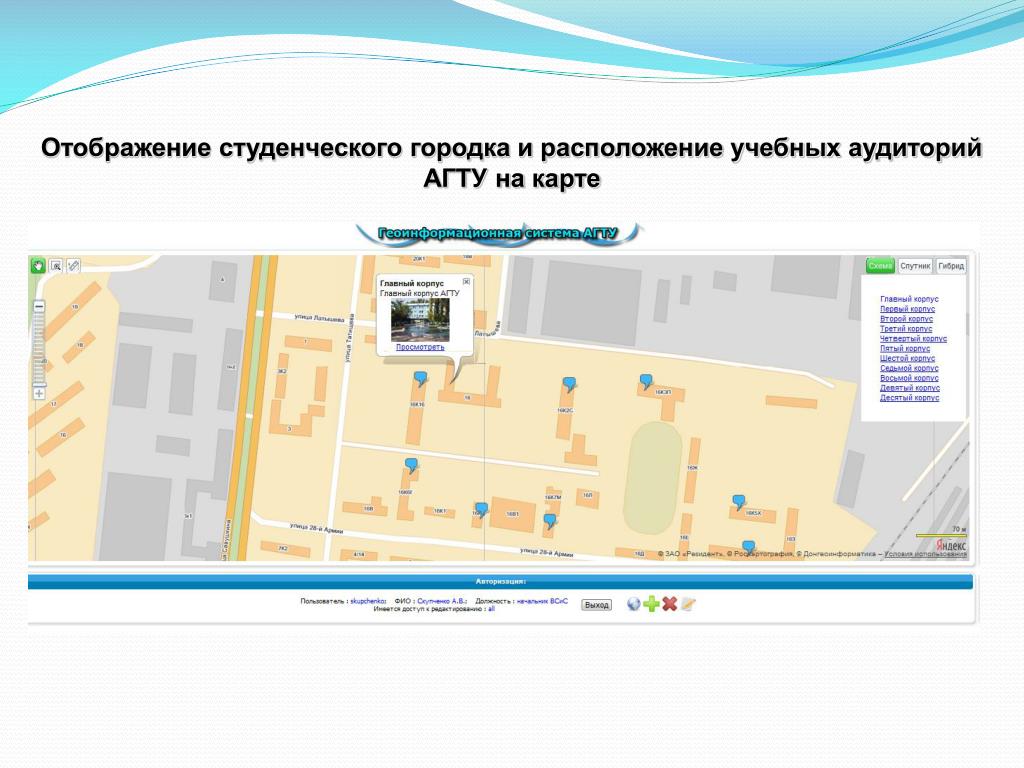
Task: Click the Авторизация header bar
Action: [x=500, y=581]
